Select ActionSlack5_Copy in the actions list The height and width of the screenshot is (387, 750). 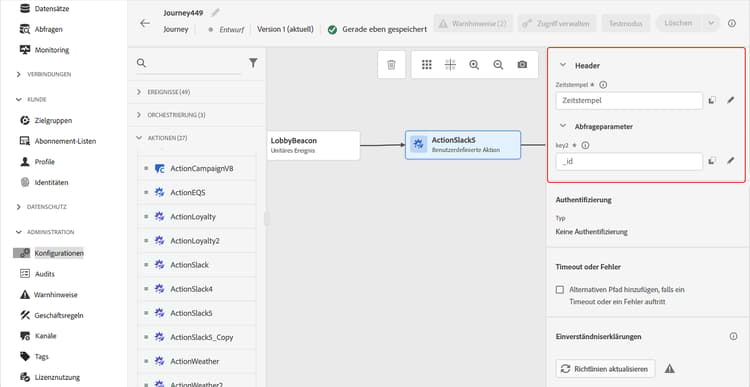coord(197,337)
